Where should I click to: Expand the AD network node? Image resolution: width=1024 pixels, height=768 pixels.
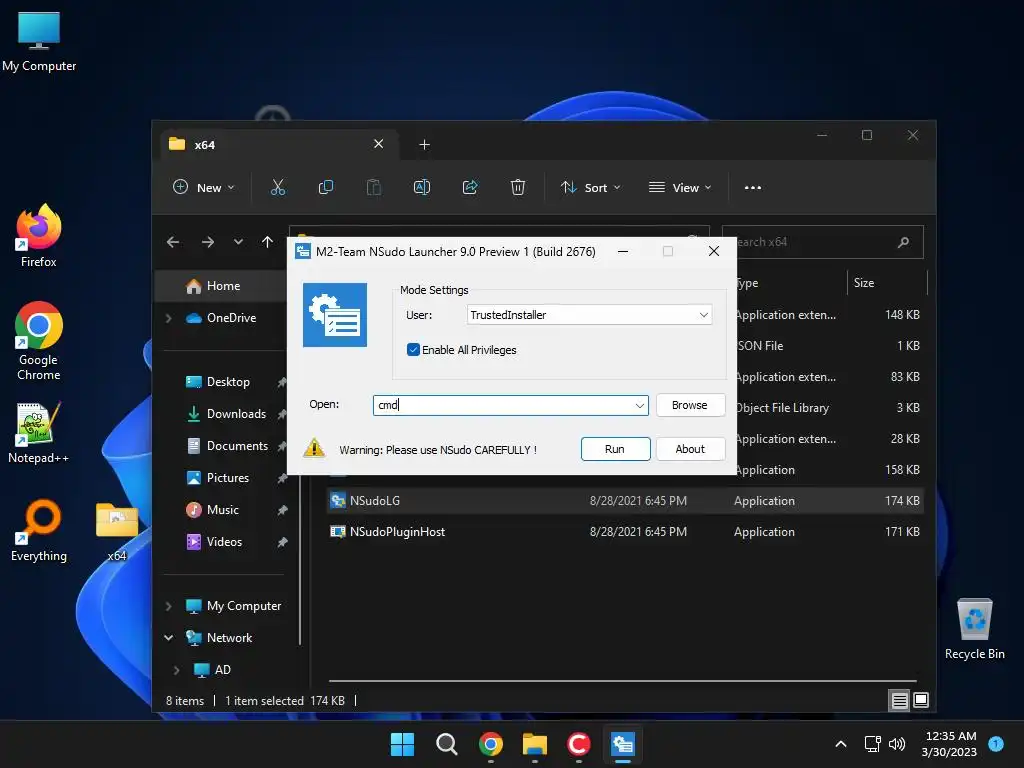176,670
